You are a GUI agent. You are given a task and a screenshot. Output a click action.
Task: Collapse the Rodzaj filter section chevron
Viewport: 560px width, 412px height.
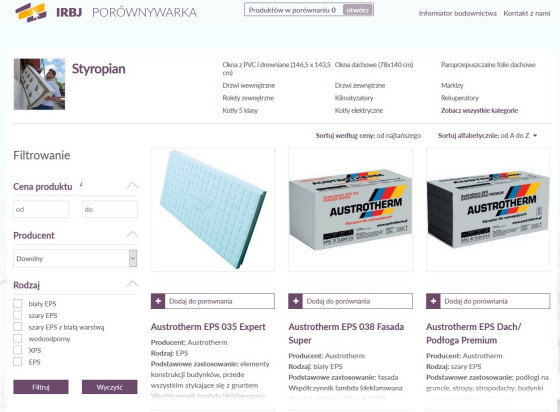(132, 284)
